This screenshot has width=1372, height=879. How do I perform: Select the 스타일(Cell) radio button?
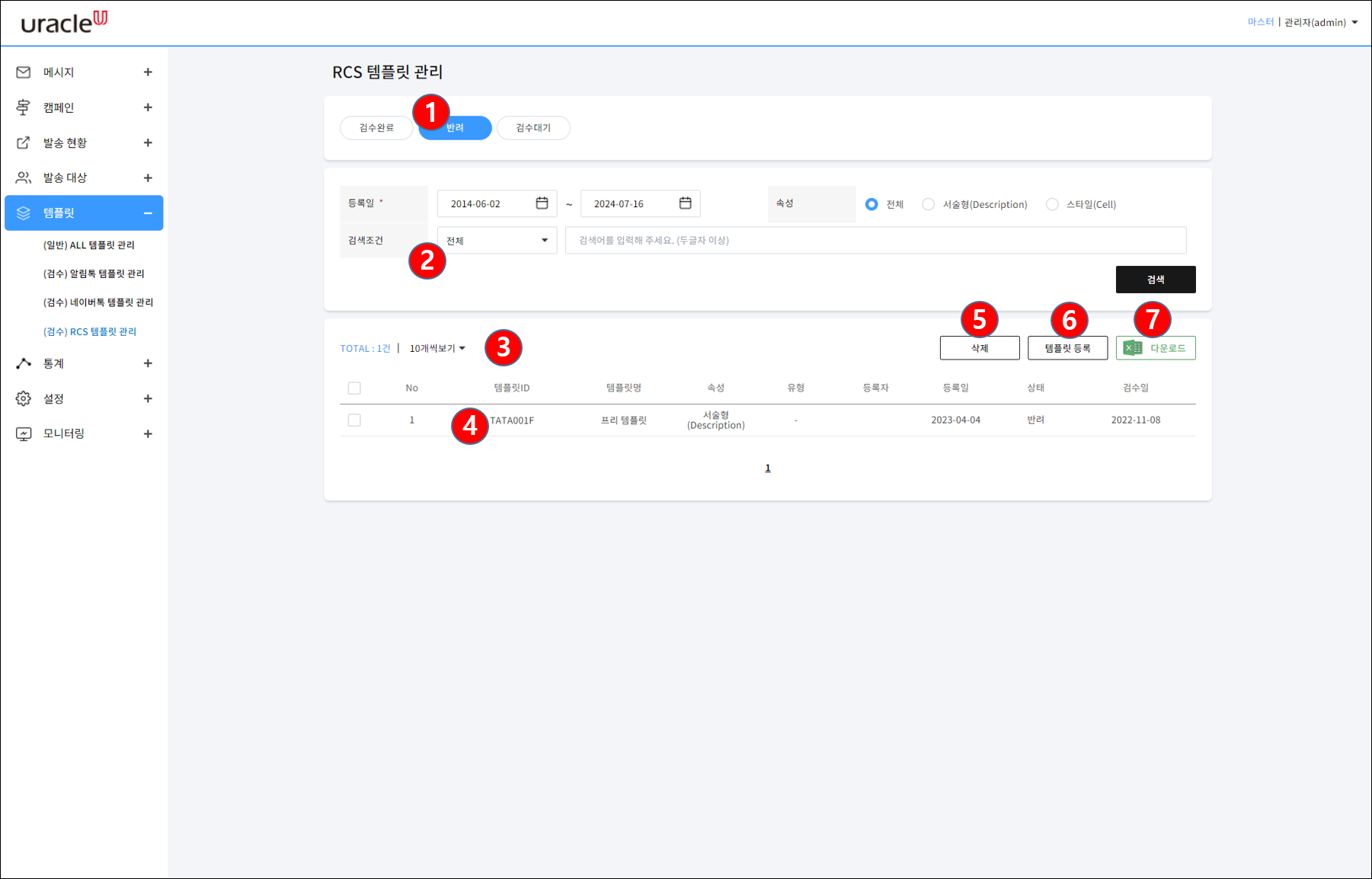tap(1052, 204)
